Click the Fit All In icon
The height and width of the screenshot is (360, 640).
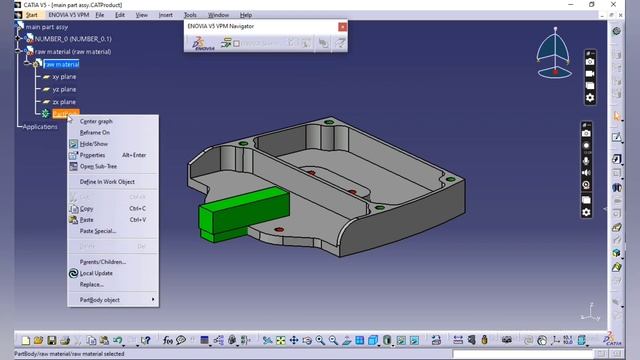(280, 340)
